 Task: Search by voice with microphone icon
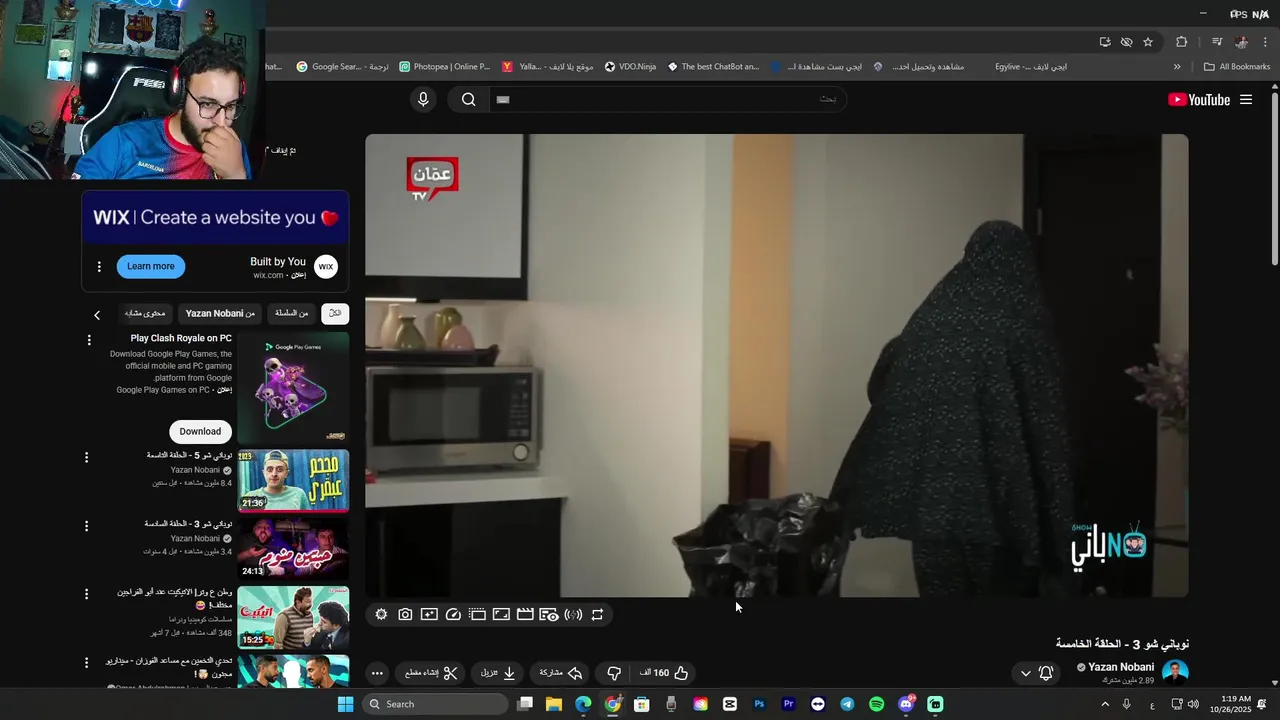(423, 99)
